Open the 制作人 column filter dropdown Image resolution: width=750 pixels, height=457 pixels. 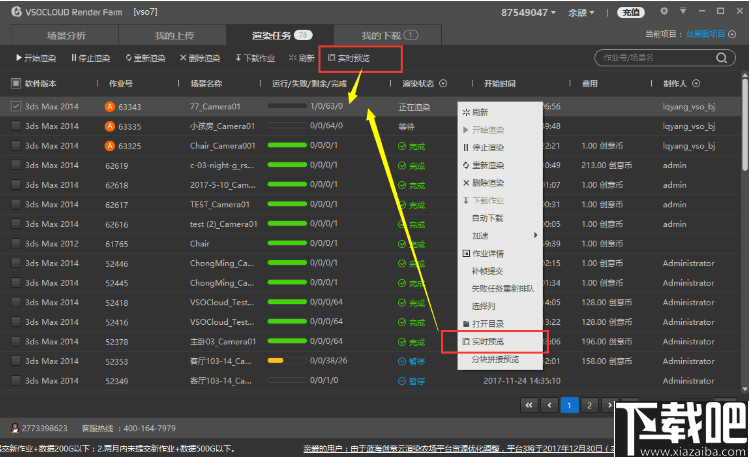(x=696, y=83)
